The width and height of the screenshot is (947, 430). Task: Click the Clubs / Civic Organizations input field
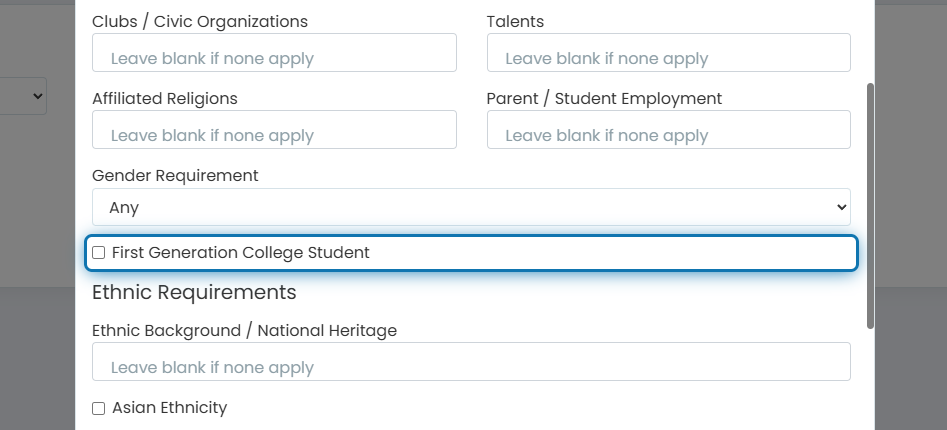pos(274,53)
